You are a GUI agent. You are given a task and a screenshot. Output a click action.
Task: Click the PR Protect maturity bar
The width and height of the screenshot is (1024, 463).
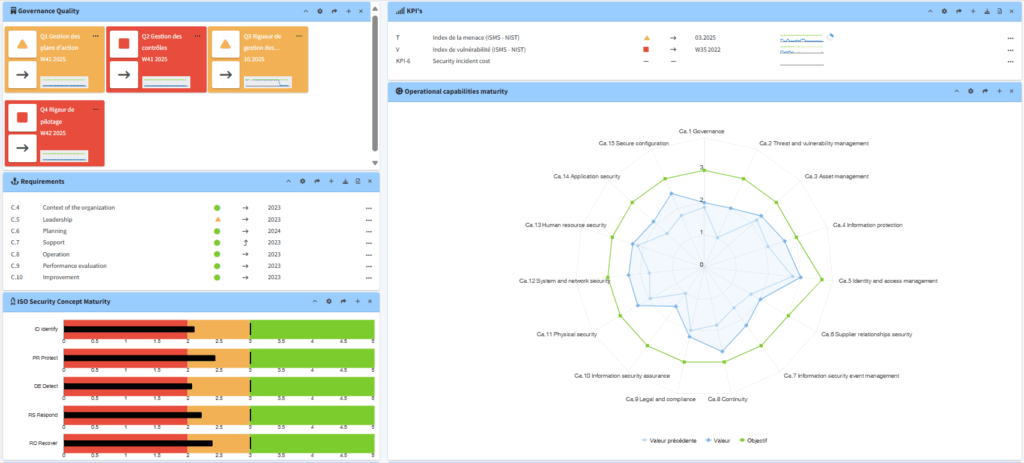pos(140,357)
